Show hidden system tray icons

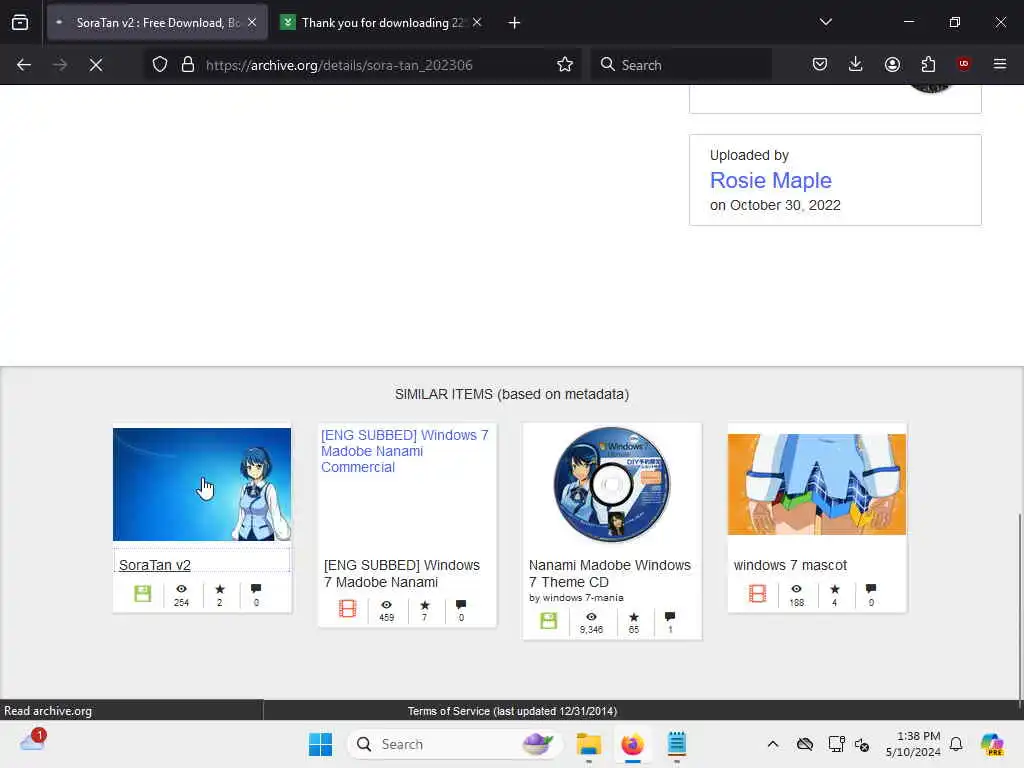click(773, 744)
